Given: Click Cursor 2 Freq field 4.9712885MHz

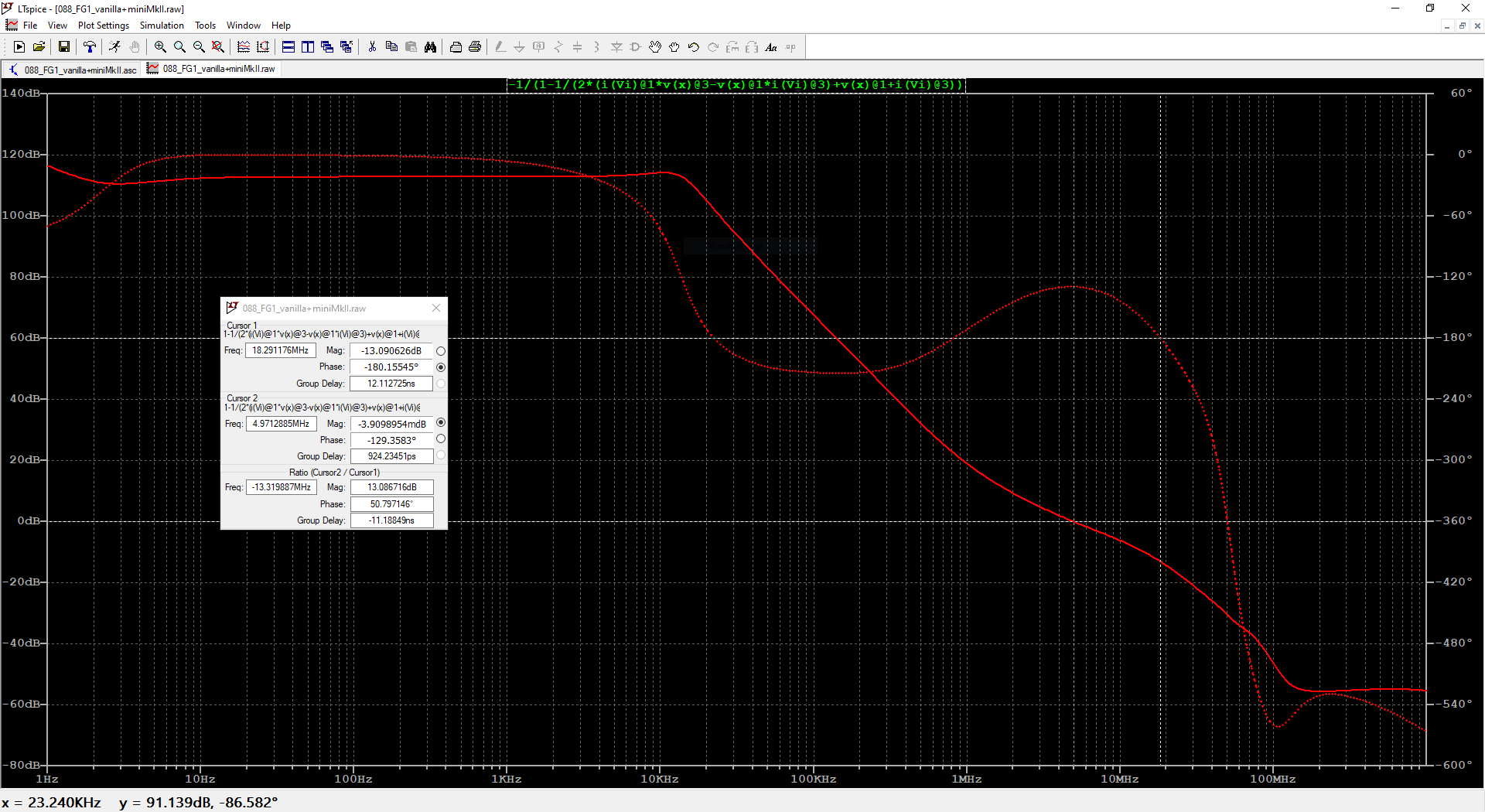Looking at the screenshot, I should point(281,424).
